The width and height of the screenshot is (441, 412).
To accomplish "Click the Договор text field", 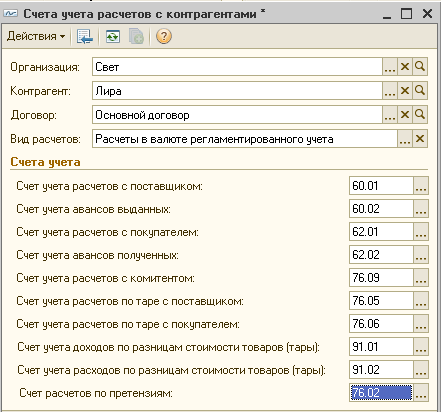I will [237, 115].
